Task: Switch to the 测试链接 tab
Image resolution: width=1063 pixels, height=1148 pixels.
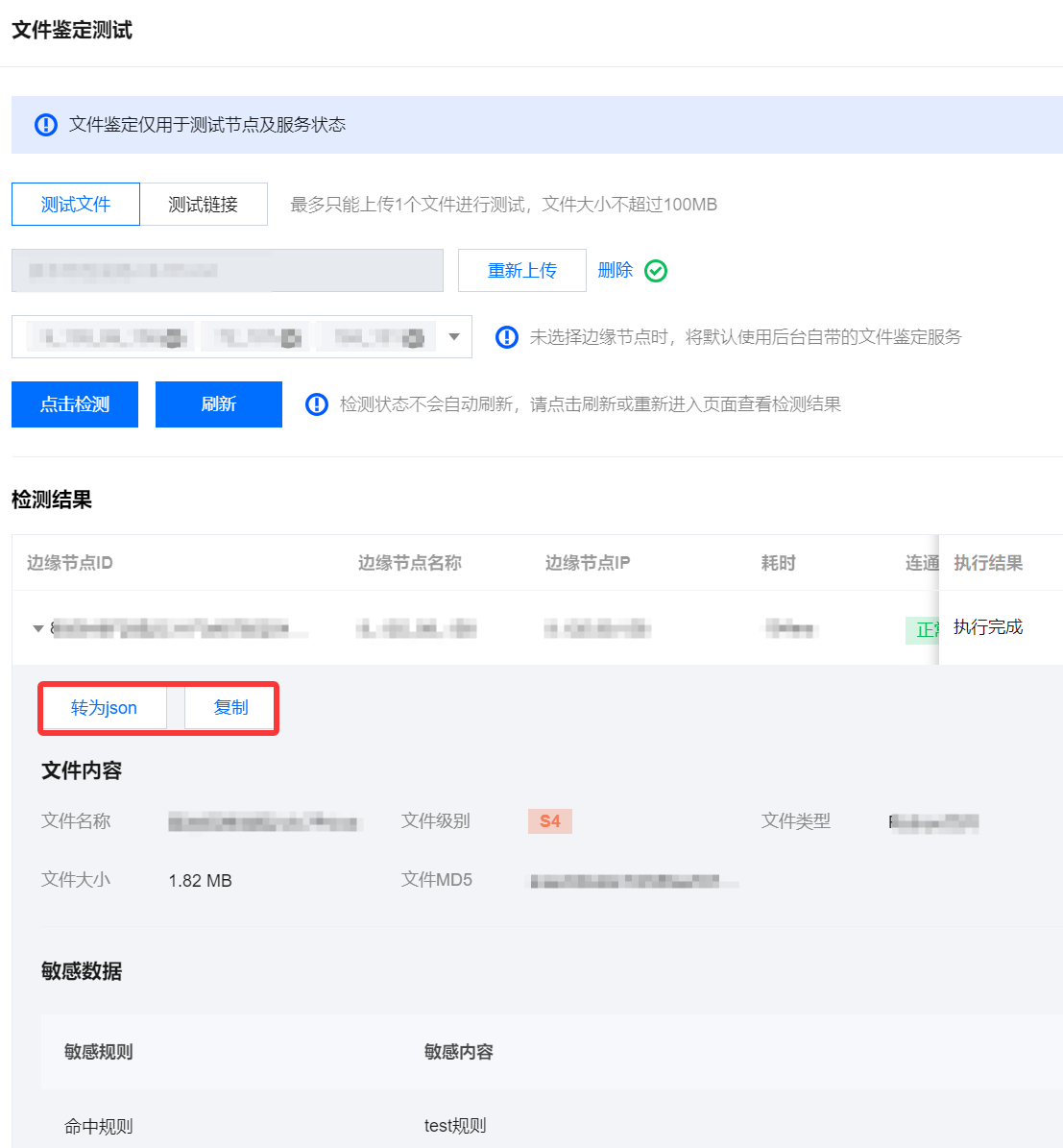Action: click(x=203, y=205)
